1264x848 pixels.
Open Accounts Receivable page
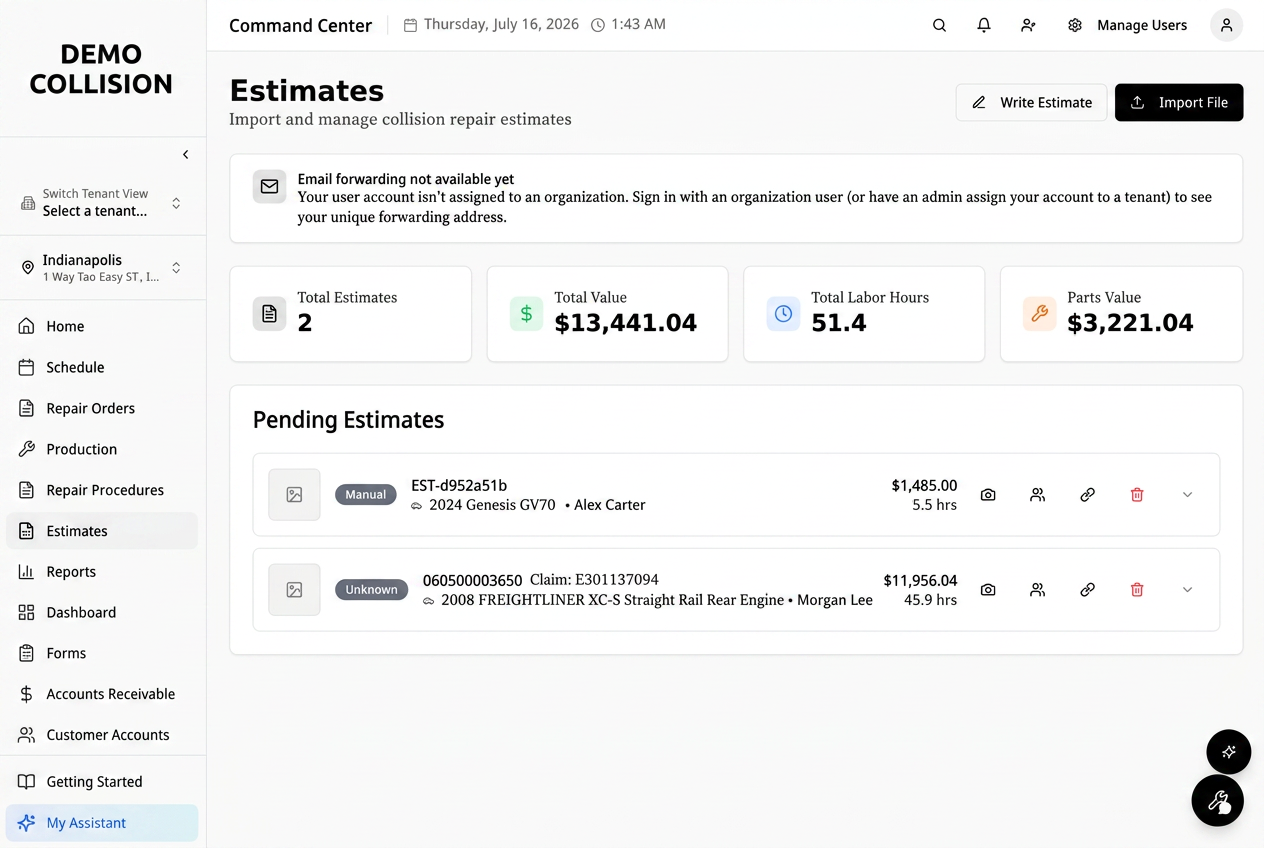(x=102, y=694)
